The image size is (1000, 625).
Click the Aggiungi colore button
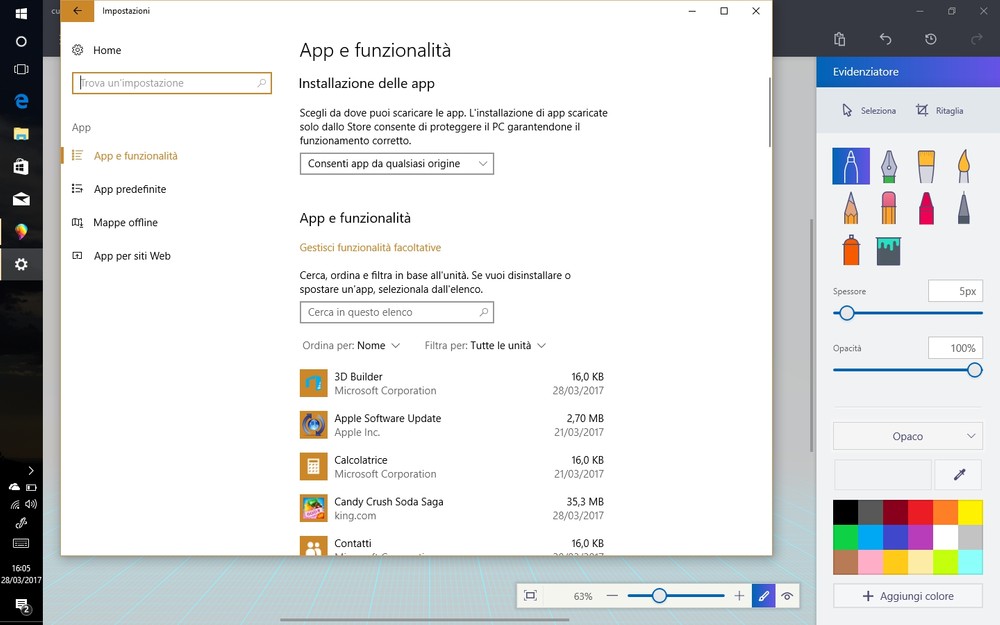pyautogui.click(x=908, y=596)
